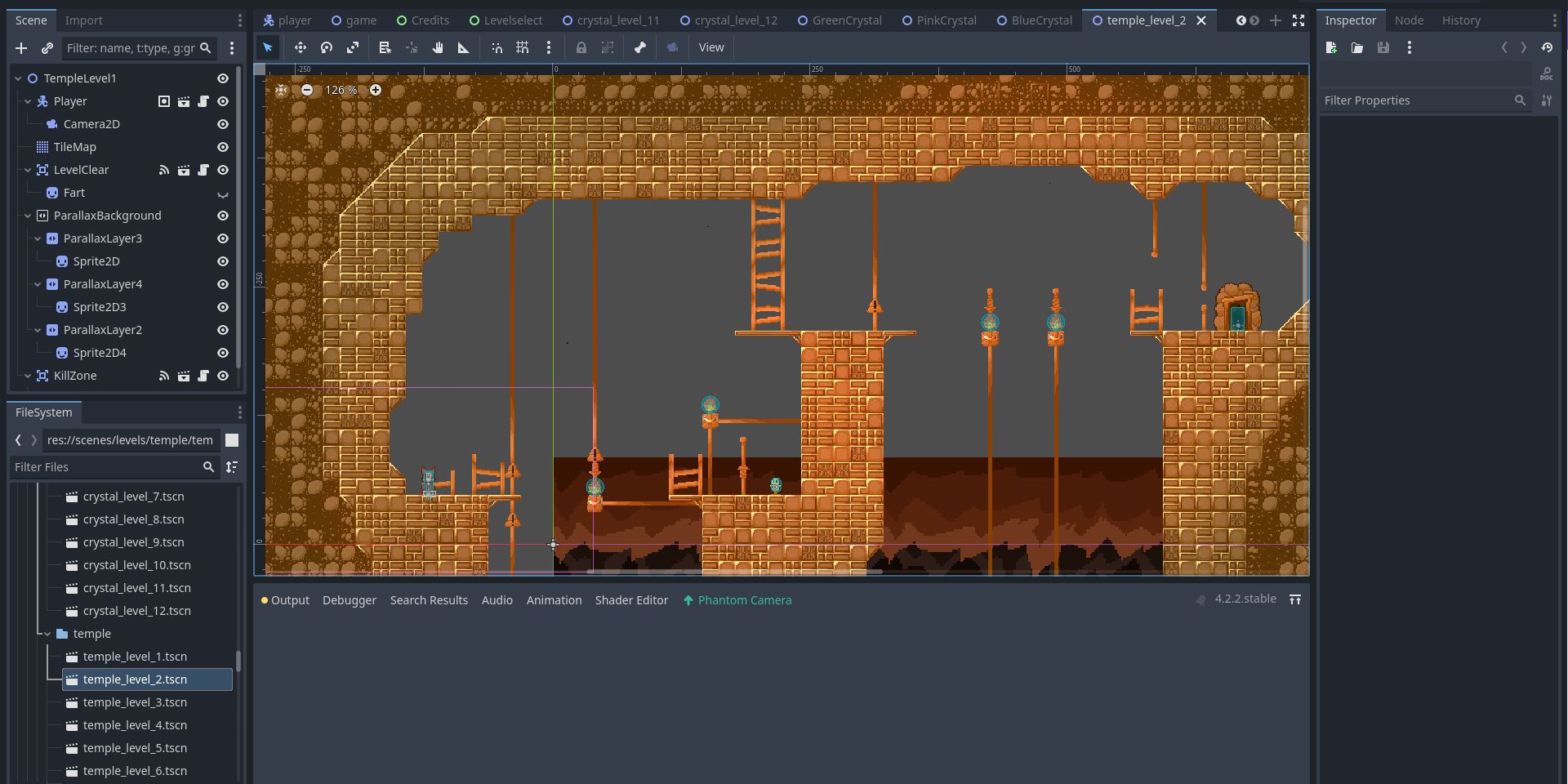Hide the Player node in the scene tree
The image size is (1568, 784).
click(223, 101)
